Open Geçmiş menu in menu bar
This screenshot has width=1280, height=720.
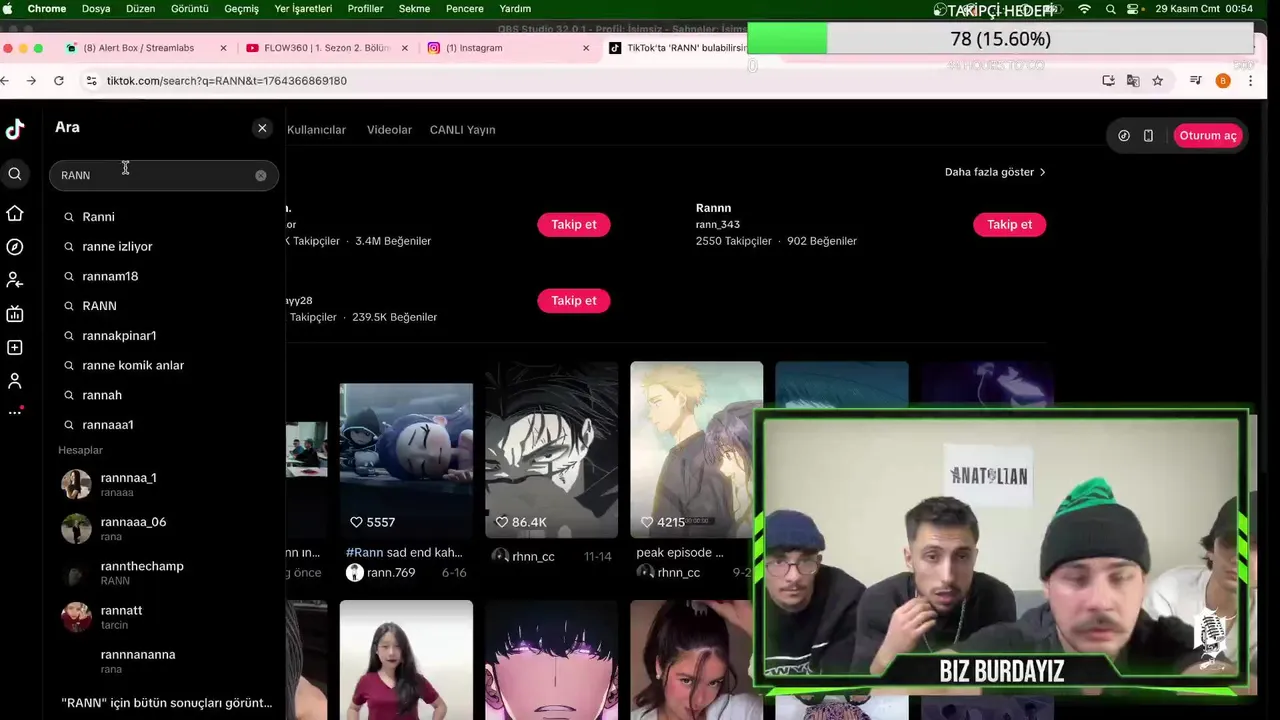241,9
